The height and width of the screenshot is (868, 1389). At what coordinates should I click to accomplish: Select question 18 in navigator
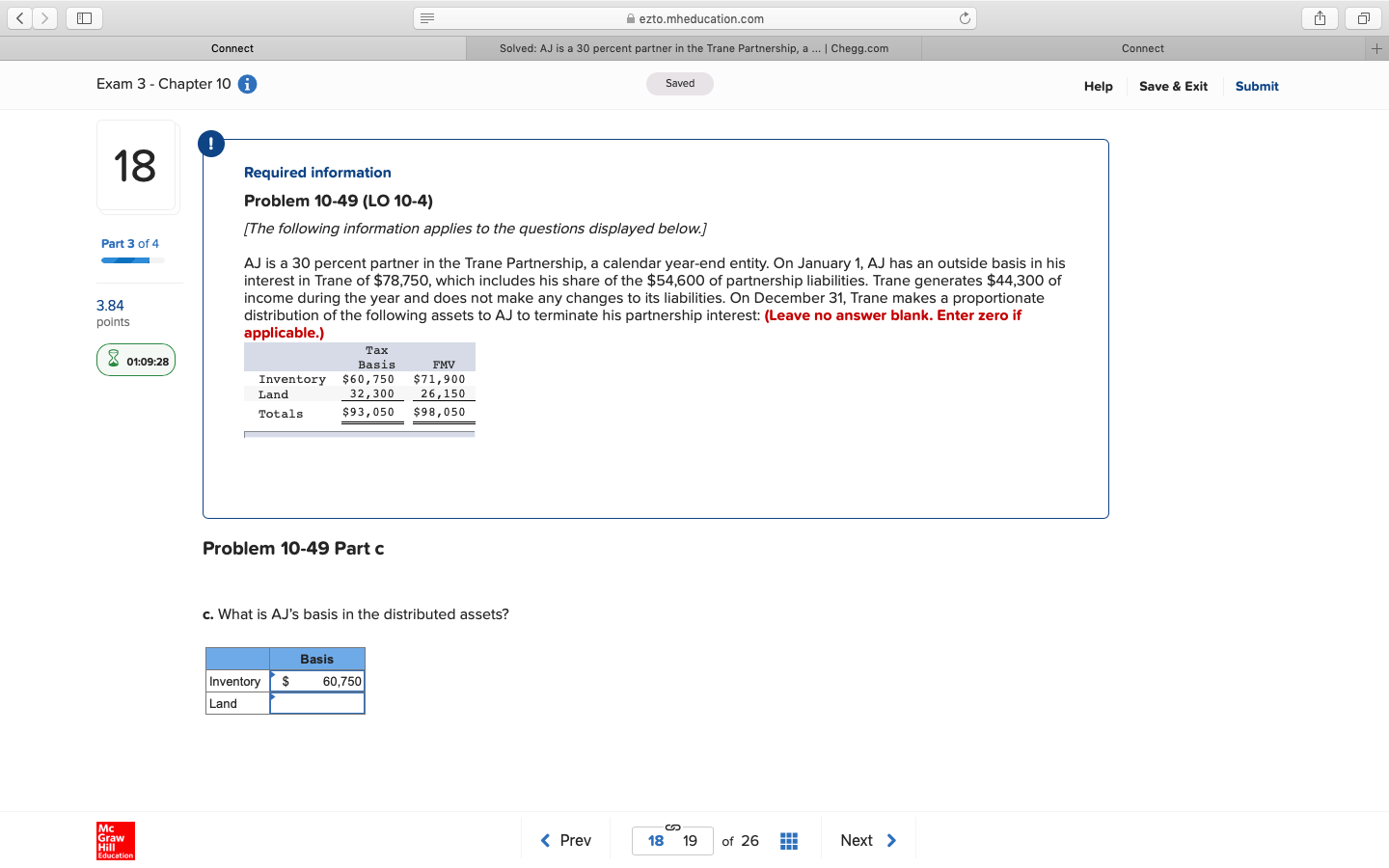656,841
